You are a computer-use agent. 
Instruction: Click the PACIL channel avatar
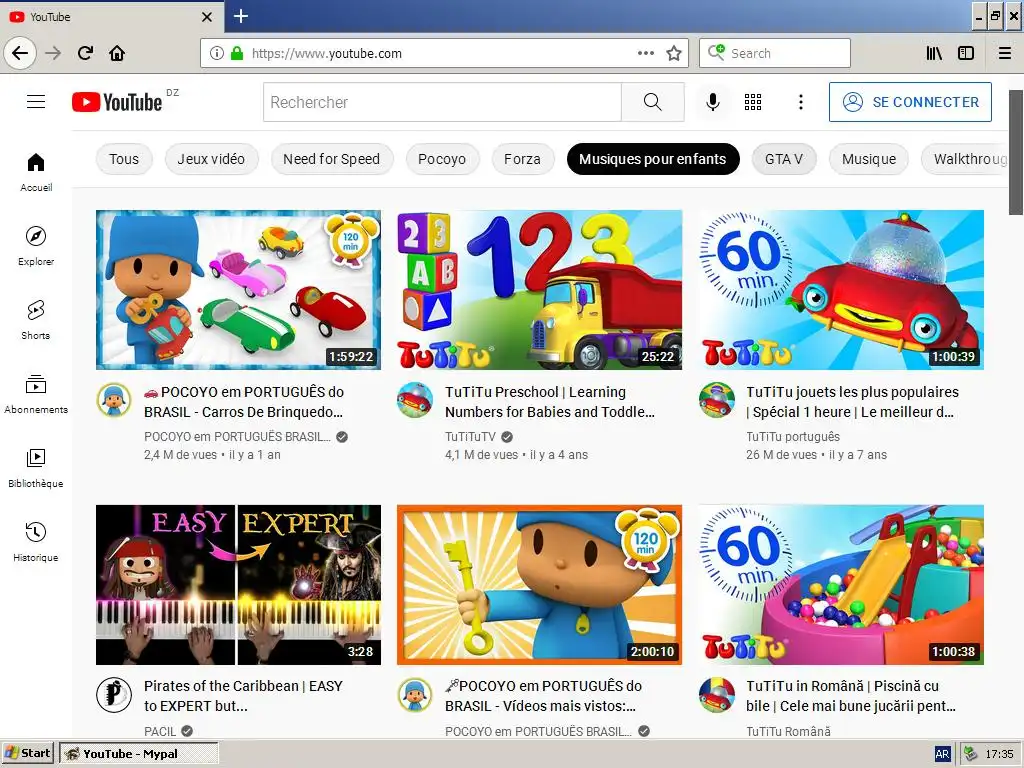pos(114,694)
